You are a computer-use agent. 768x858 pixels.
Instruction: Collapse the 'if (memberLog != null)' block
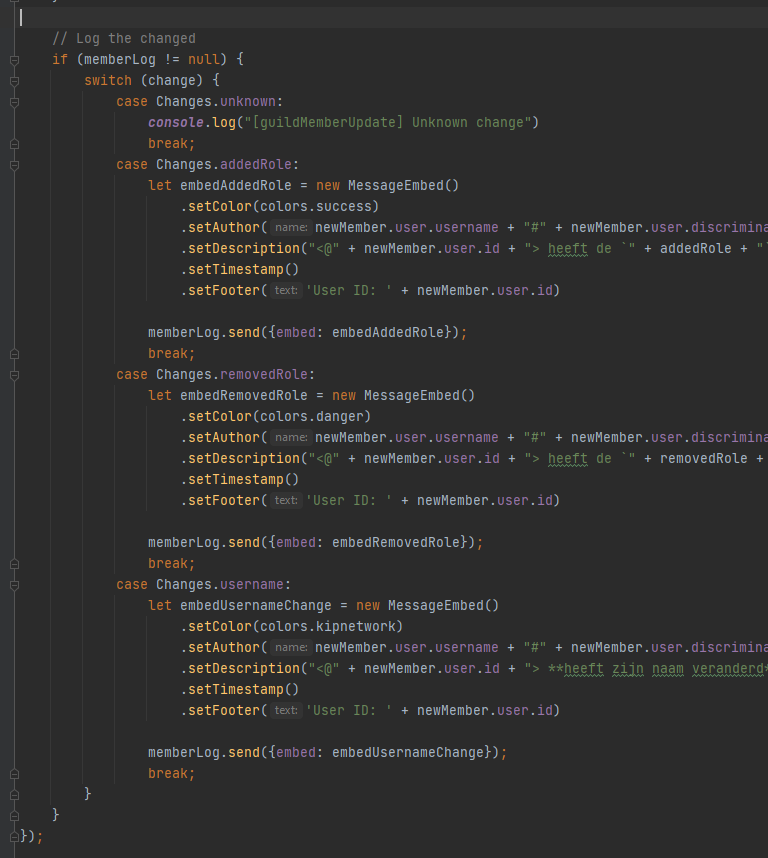14,60
